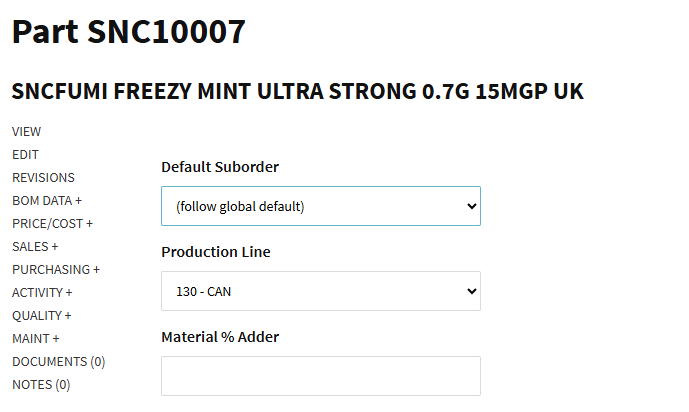Click the Part SNC10007 heading

click(x=129, y=32)
